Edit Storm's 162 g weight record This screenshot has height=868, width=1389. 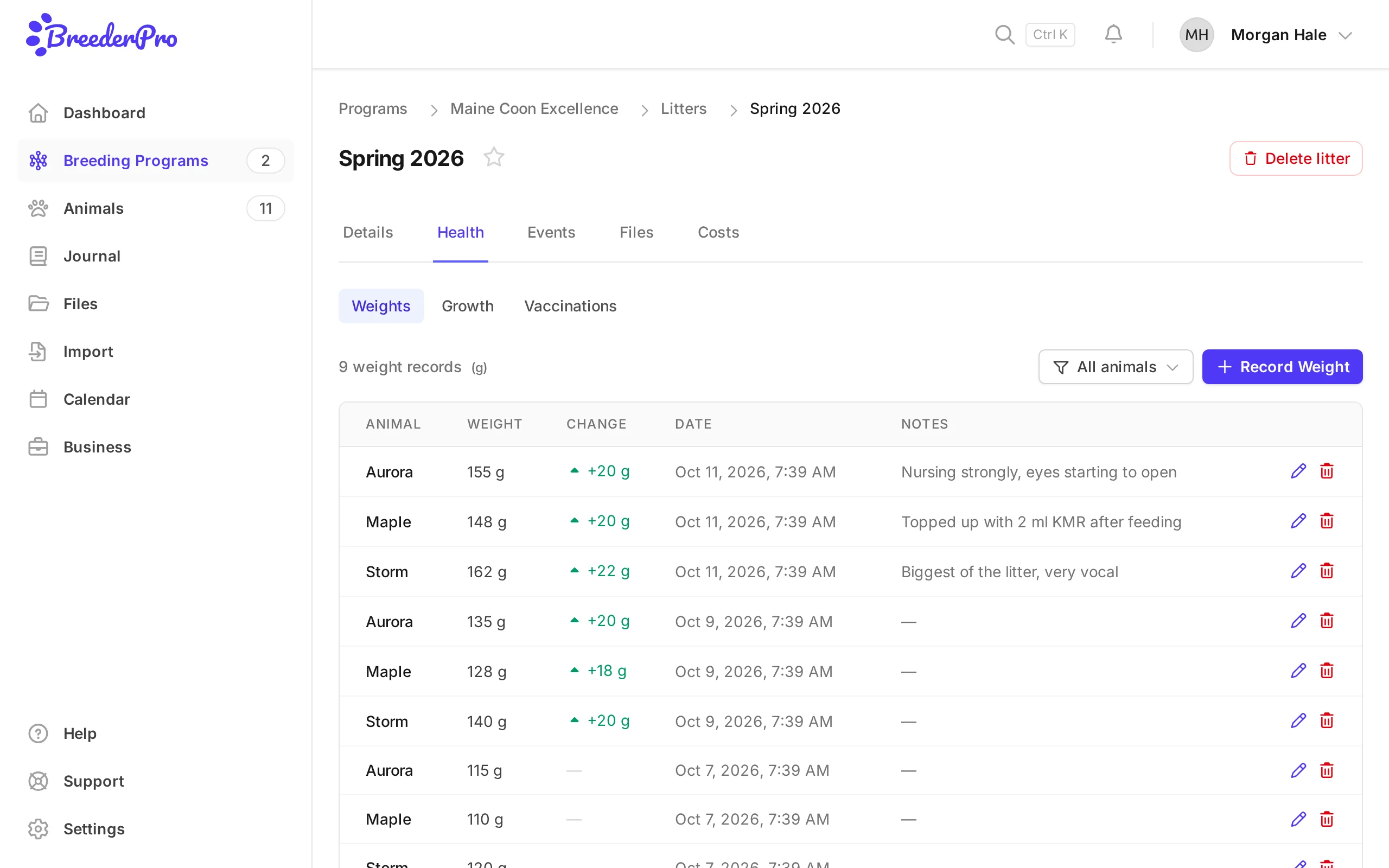(x=1298, y=571)
